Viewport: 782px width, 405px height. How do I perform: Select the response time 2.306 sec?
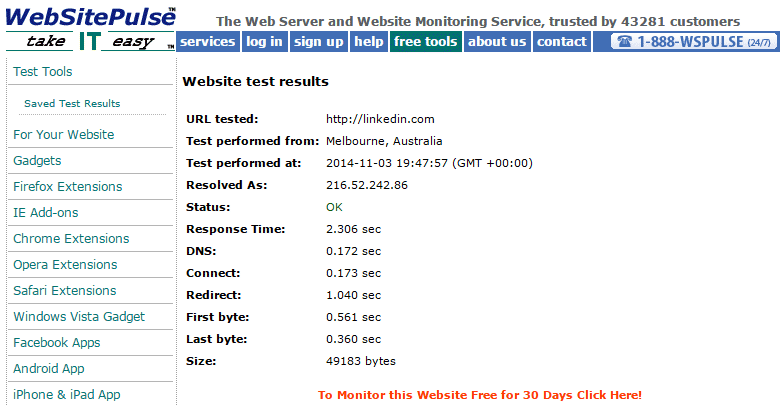(x=354, y=229)
